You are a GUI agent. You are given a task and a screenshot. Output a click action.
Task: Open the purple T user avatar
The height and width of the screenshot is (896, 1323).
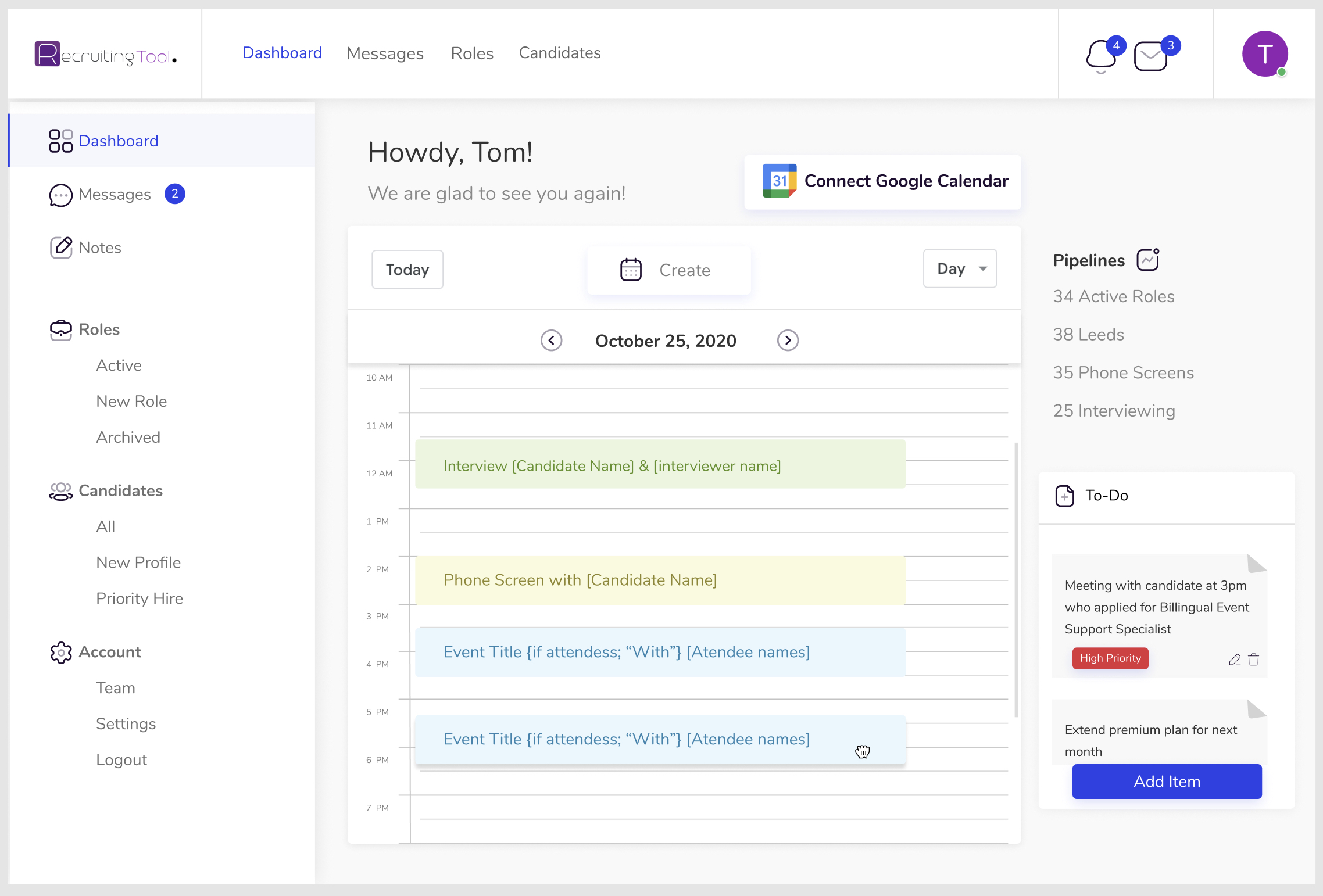coord(1265,53)
